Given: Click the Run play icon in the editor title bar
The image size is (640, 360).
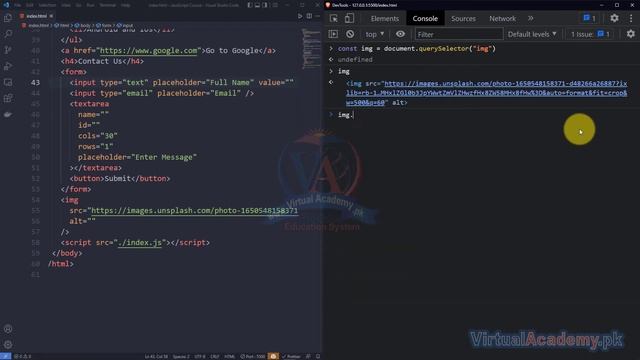Looking at the screenshot, I should (x=300, y=16).
